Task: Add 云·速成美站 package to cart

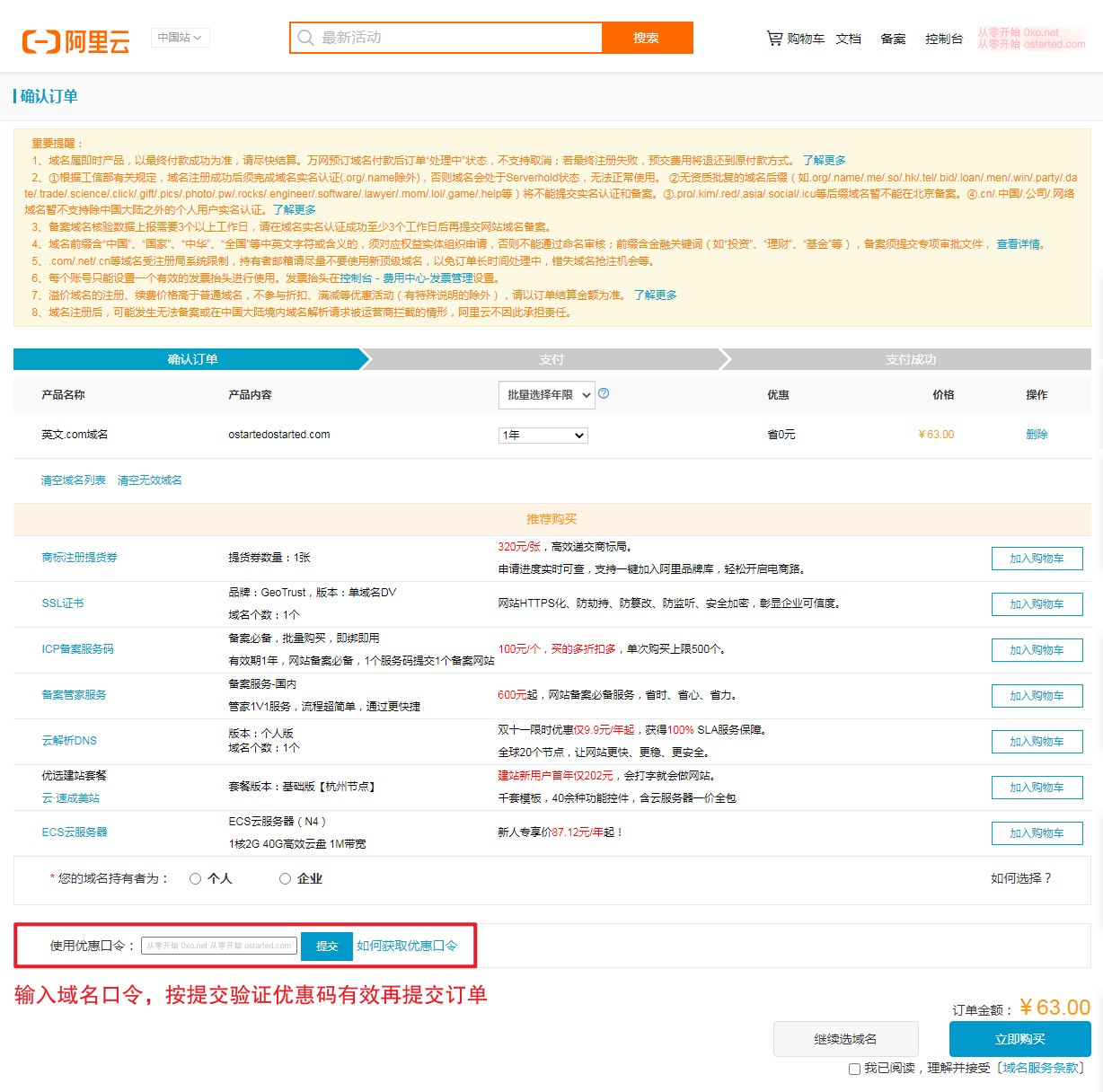Action: (x=1037, y=788)
